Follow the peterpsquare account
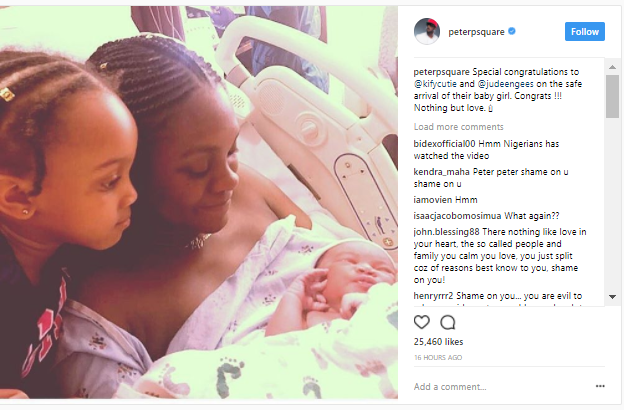624x410 pixels. 585,31
